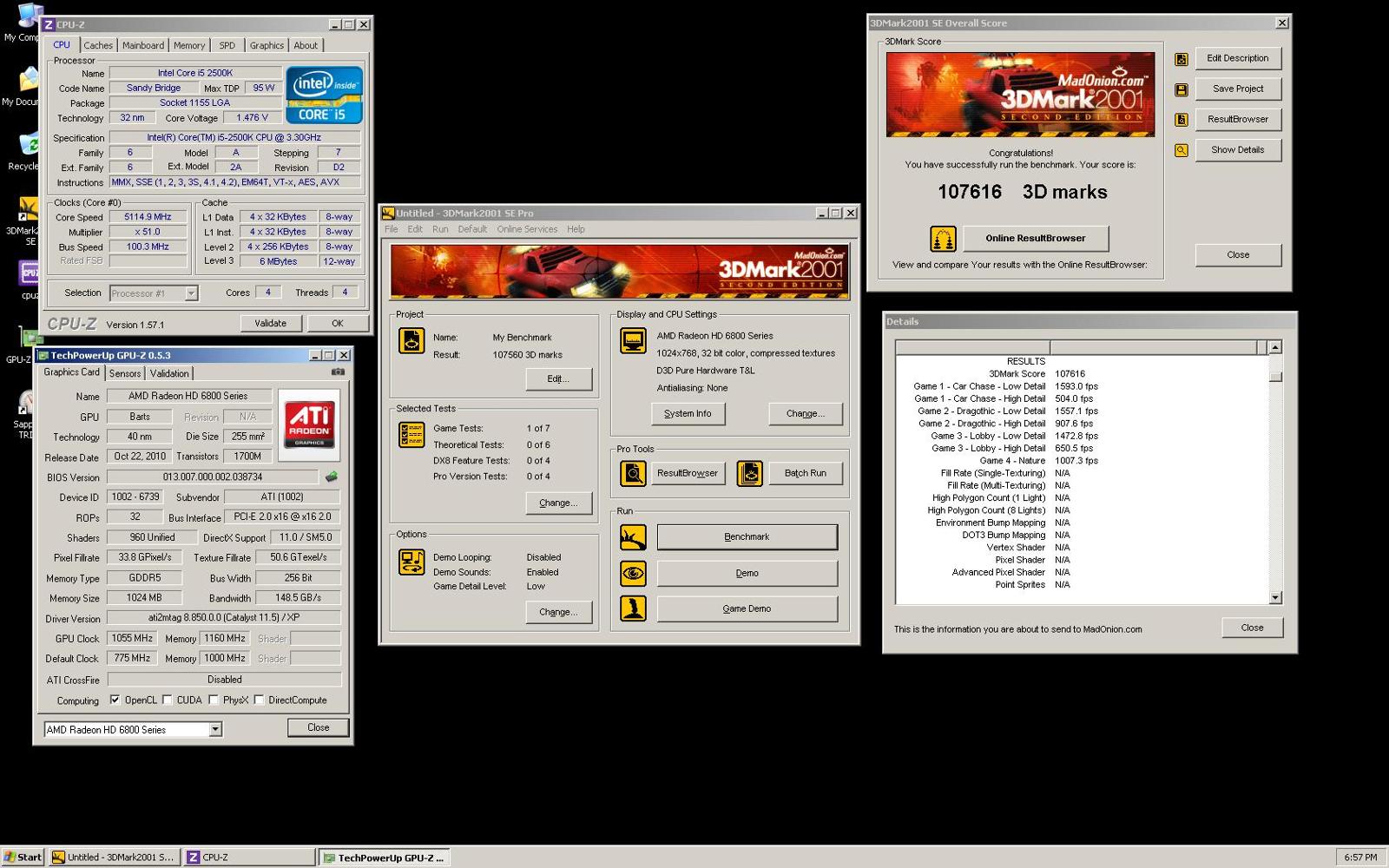This screenshot has height=868, width=1389.
Task: Click the Show Details magnifier icon
Action: [1181, 150]
